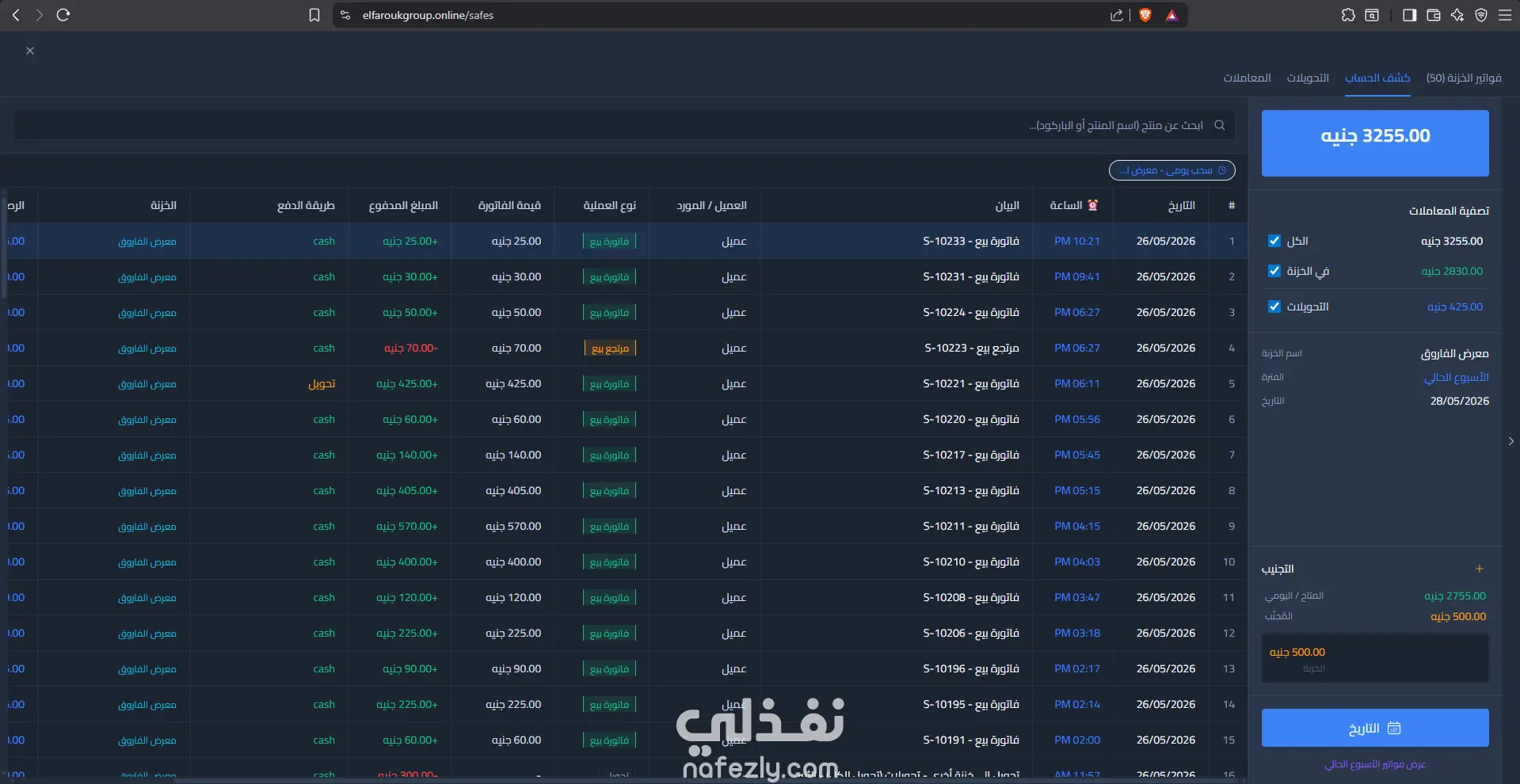Click the سحب يومي chip button
1520x784 pixels.
(1172, 170)
